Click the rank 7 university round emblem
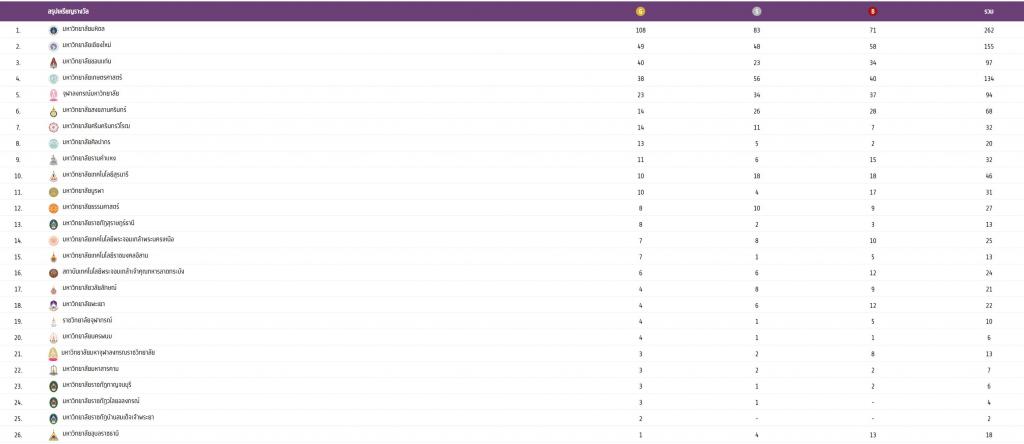Screen dimensions: 1024x444 pyautogui.click(x=54, y=127)
